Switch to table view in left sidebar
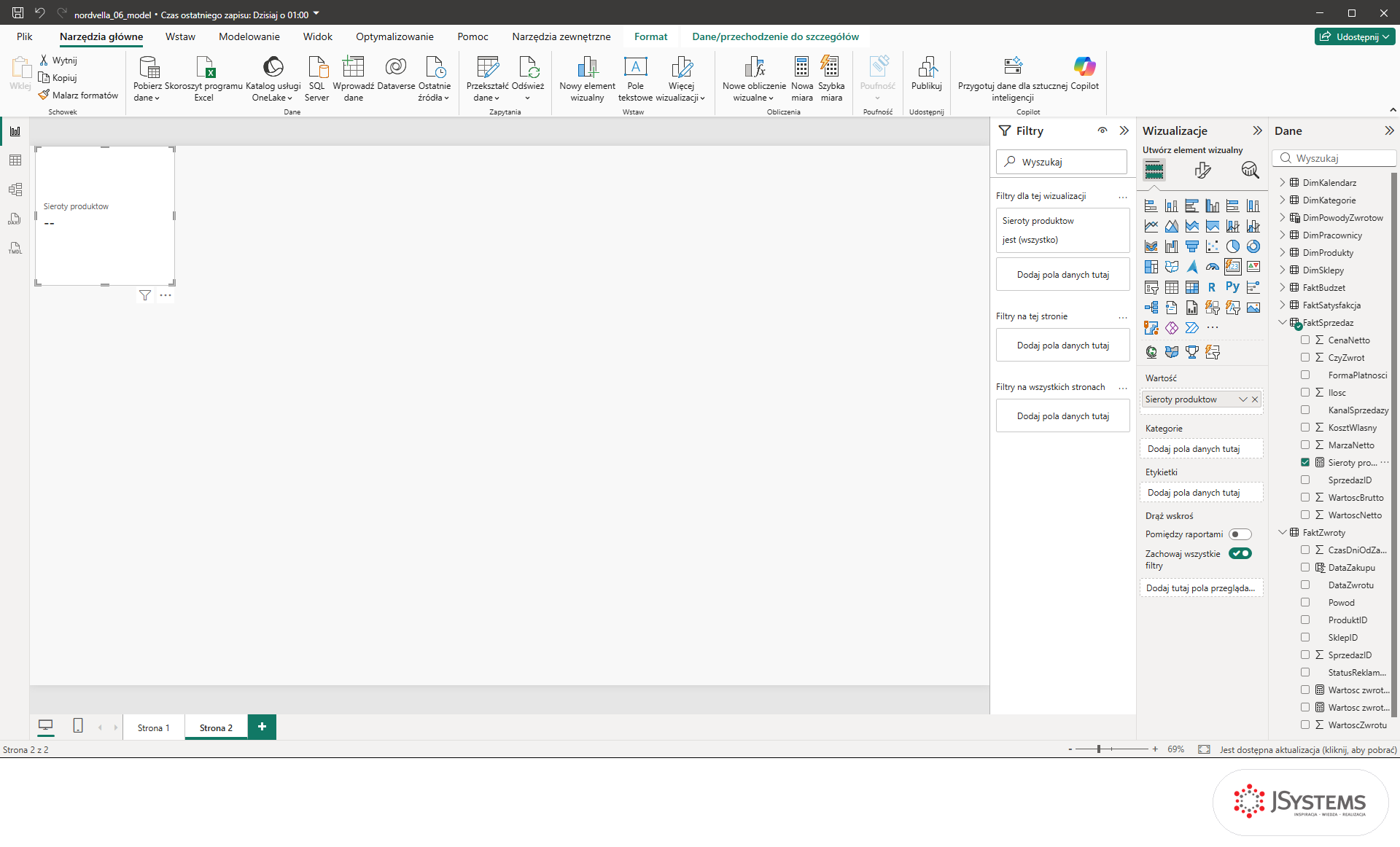This screenshot has width=1400, height=847. click(15, 160)
